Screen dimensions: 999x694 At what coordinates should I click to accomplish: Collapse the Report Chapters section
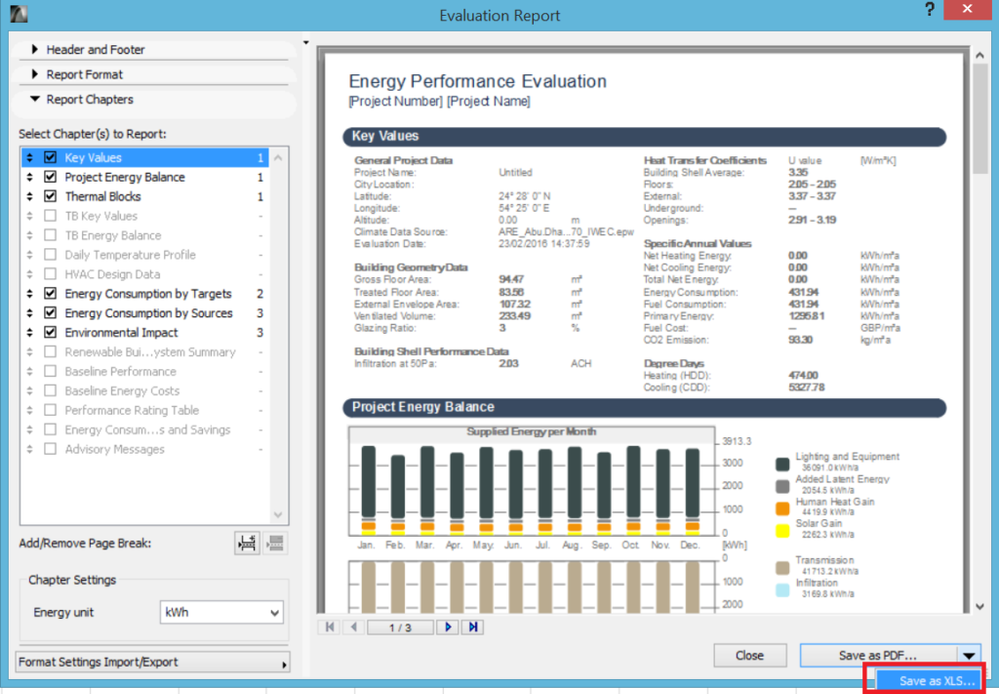(x=89, y=99)
